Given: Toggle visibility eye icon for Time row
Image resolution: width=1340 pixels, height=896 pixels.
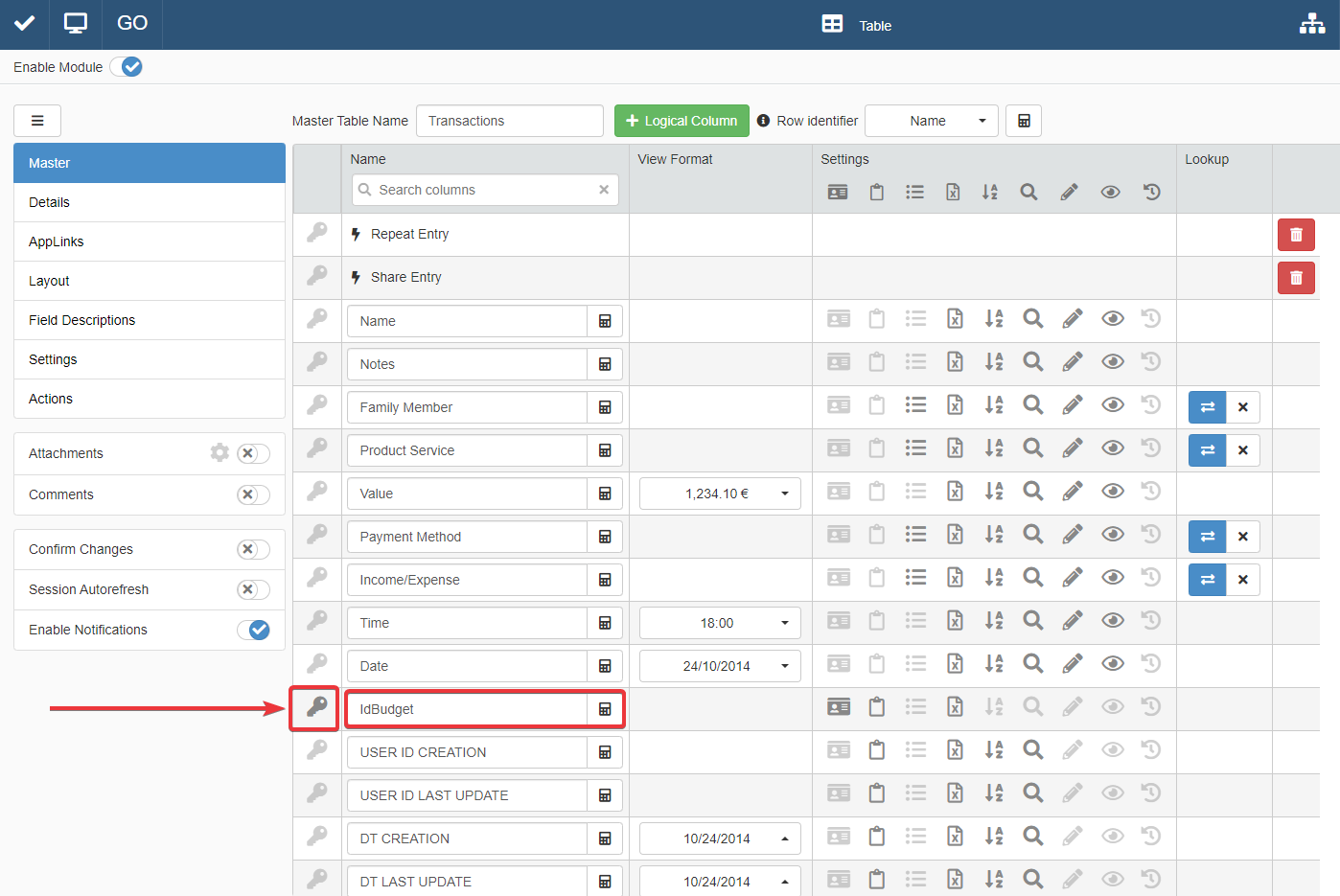Looking at the screenshot, I should 1112,621.
